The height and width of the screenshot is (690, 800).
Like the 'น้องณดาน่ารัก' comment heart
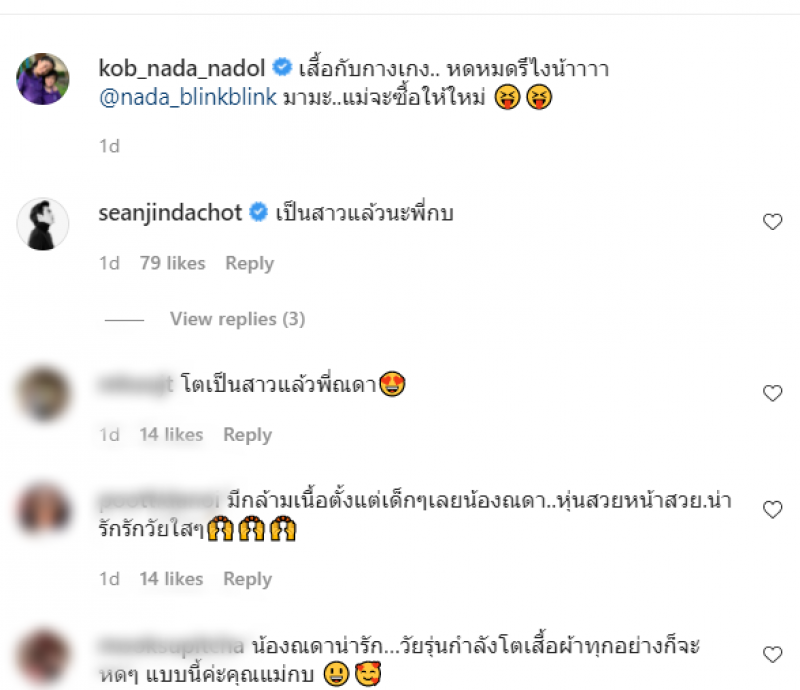point(772,654)
